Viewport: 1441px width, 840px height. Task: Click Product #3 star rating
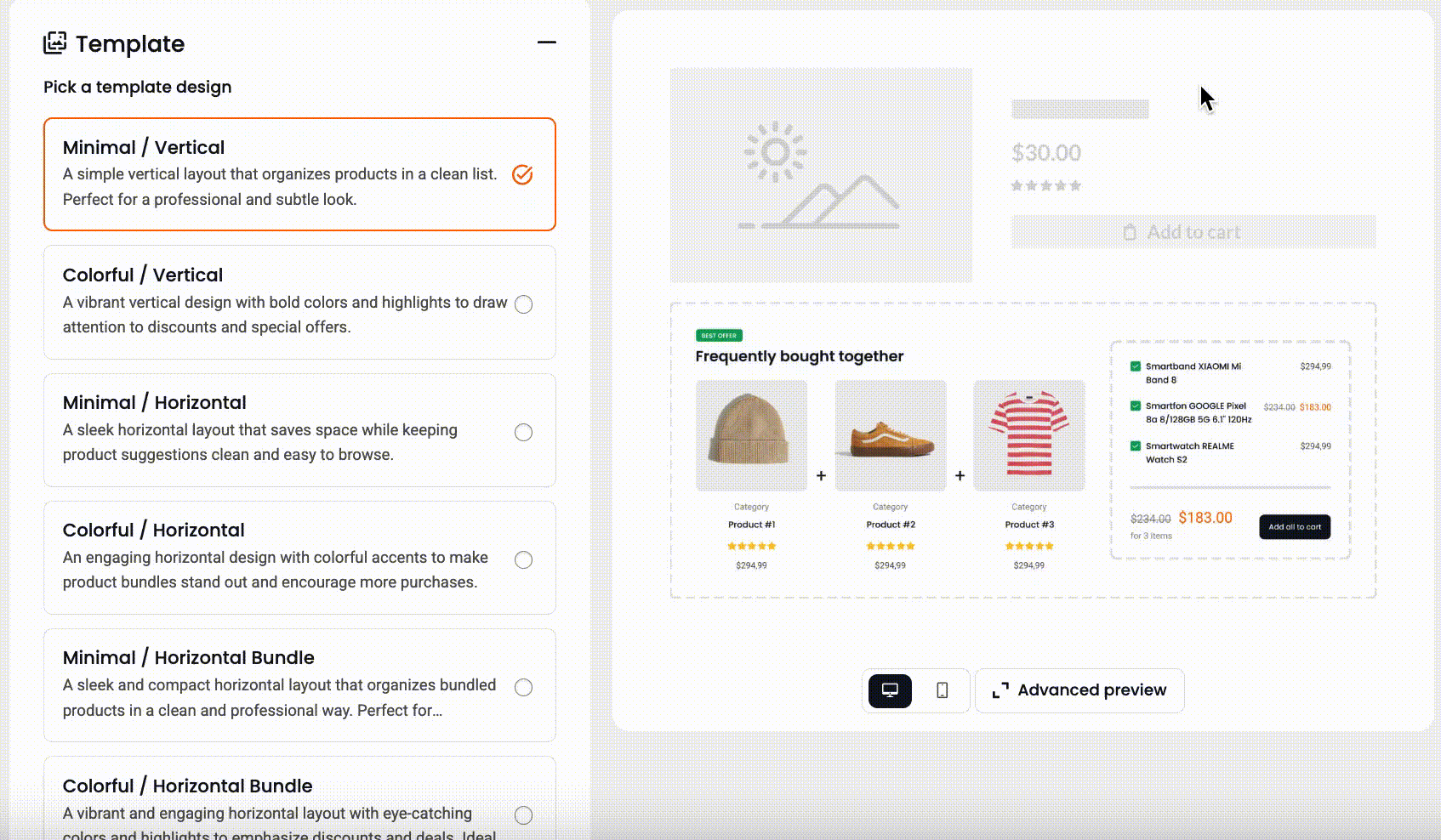click(1029, 546)
